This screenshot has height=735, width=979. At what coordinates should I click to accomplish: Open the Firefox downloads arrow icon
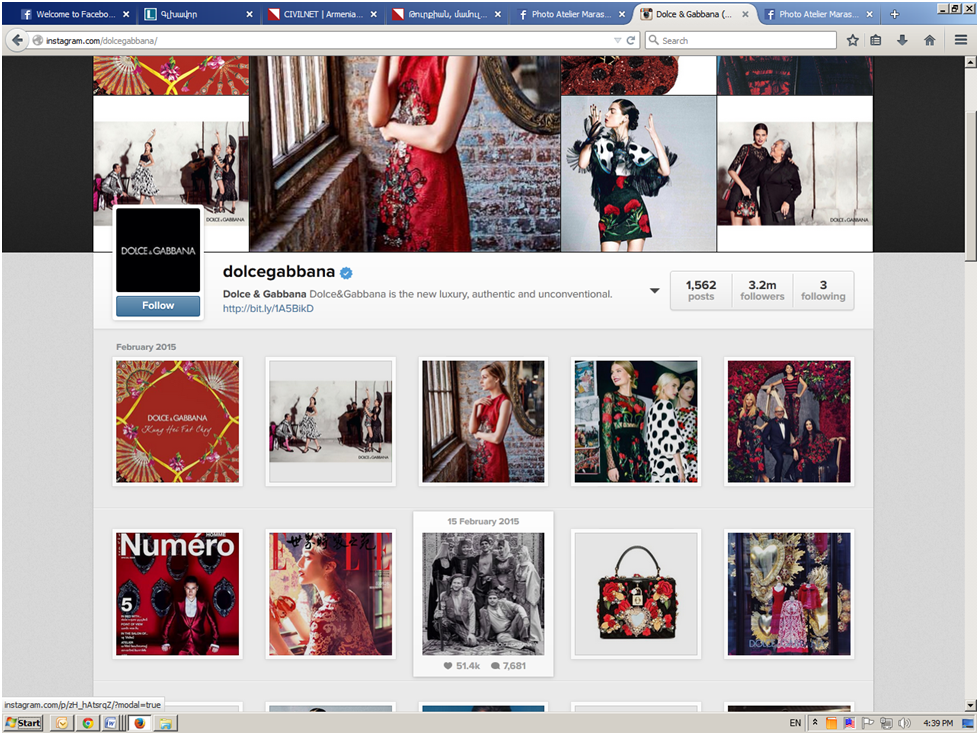point(903,40)
